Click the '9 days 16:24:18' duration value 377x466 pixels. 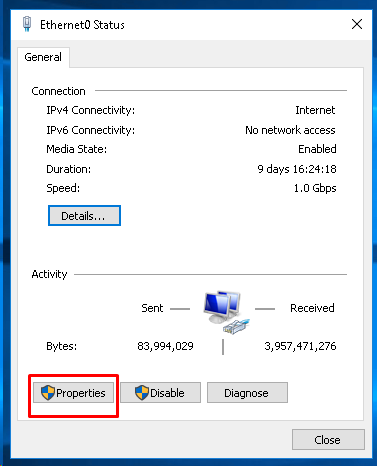point(297,169)
